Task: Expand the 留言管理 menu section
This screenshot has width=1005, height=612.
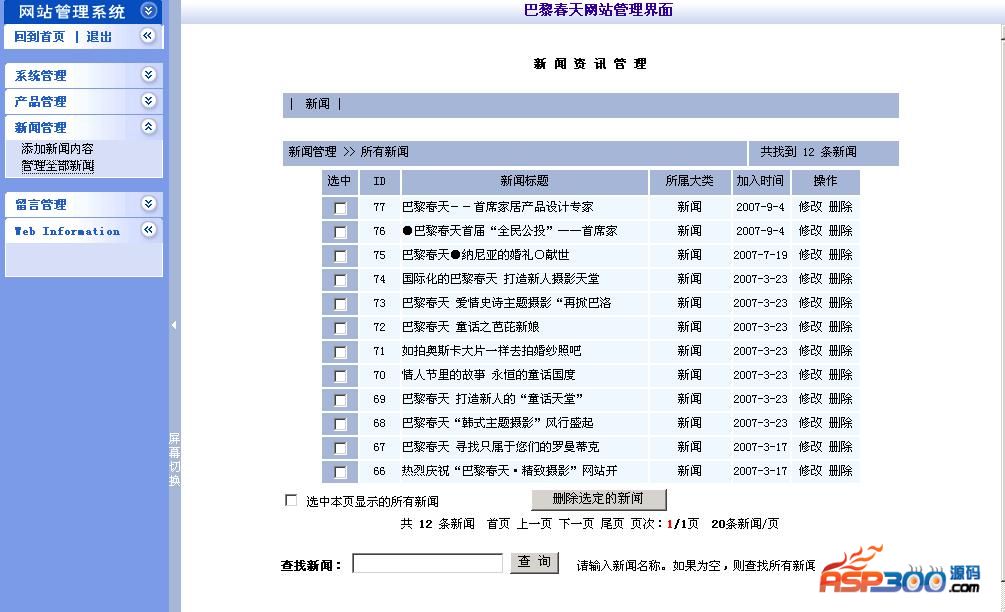Action: [148, 204]
